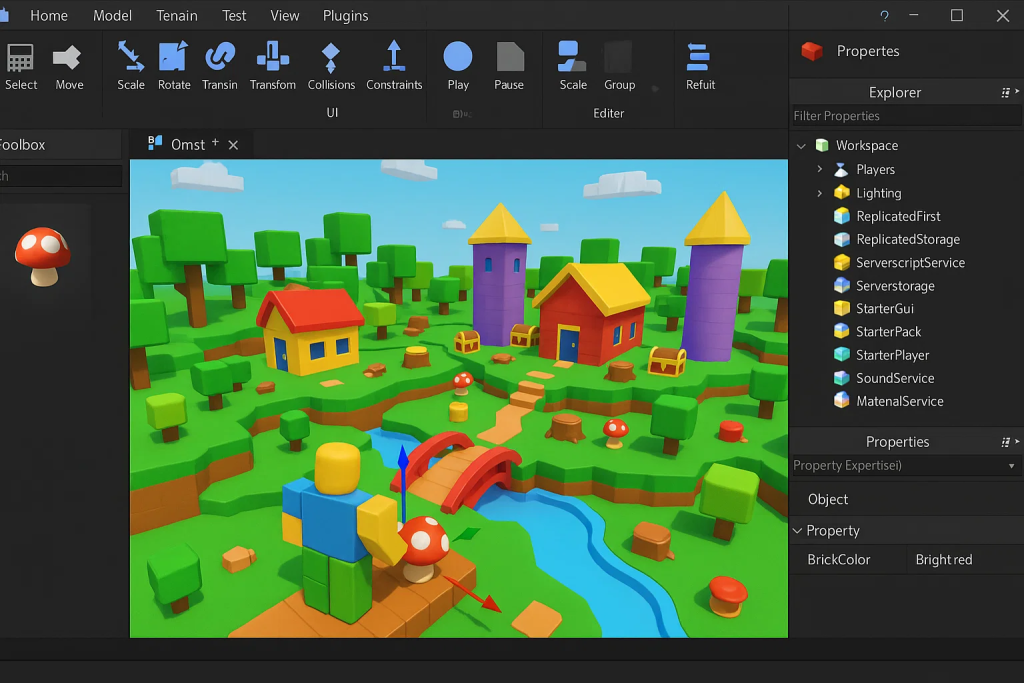Image resolution: width=1024 pixels, height=683 pixels.
Task: Open the Model menu
Action: (x=112, y=16)
